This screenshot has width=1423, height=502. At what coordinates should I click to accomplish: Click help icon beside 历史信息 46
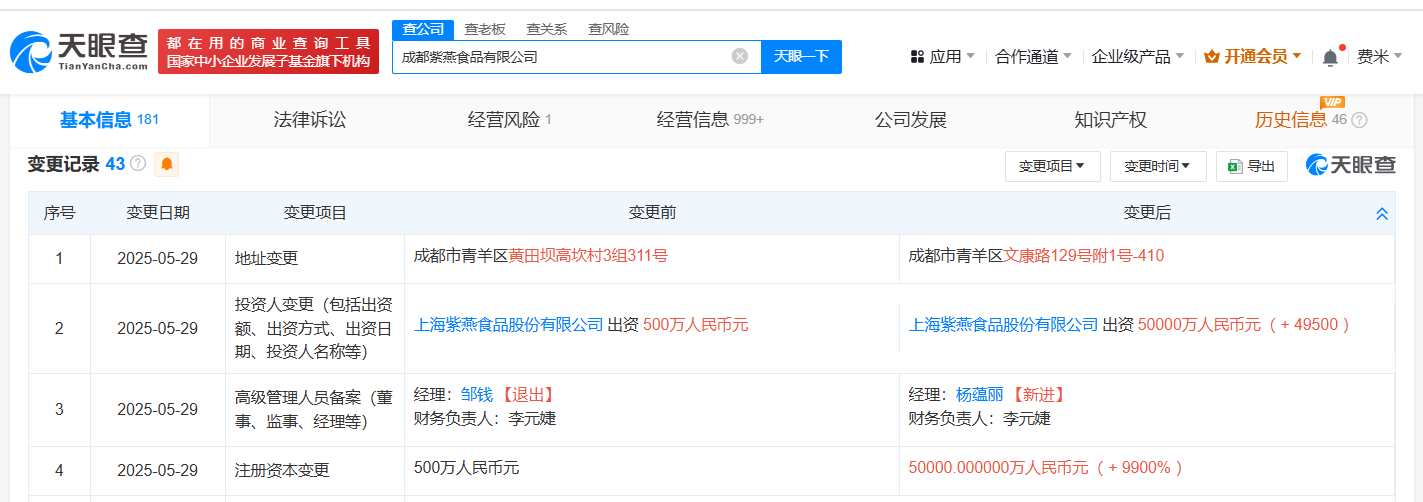1359,121
